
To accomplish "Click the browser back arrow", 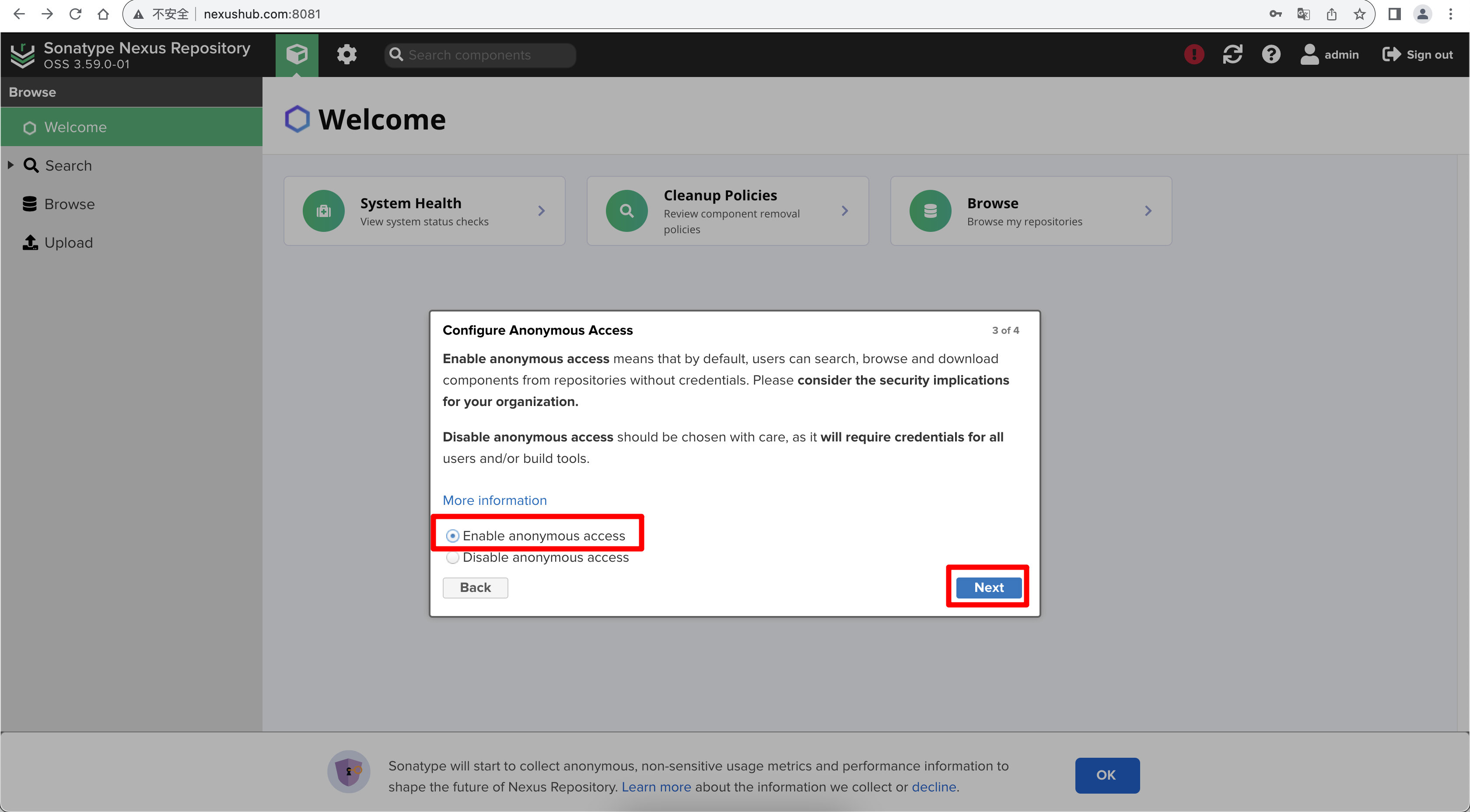I will (19, 14).
